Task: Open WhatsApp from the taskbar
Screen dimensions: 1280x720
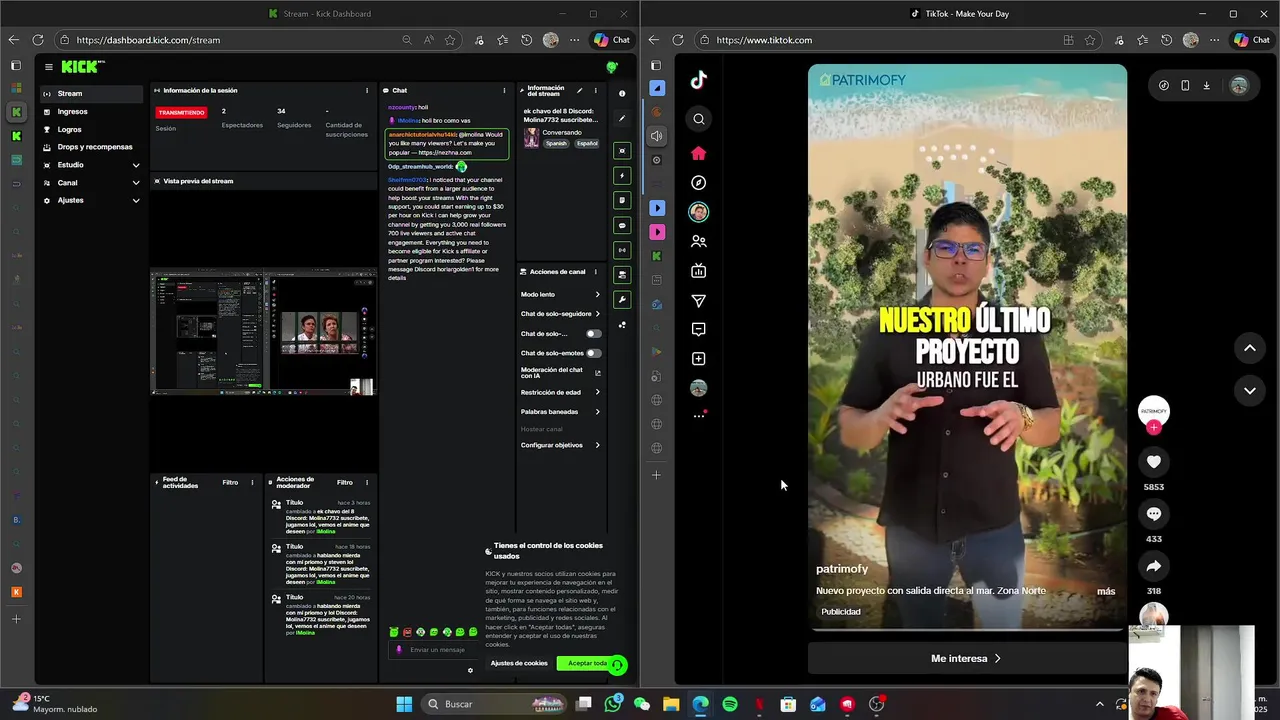Action: 613,704
